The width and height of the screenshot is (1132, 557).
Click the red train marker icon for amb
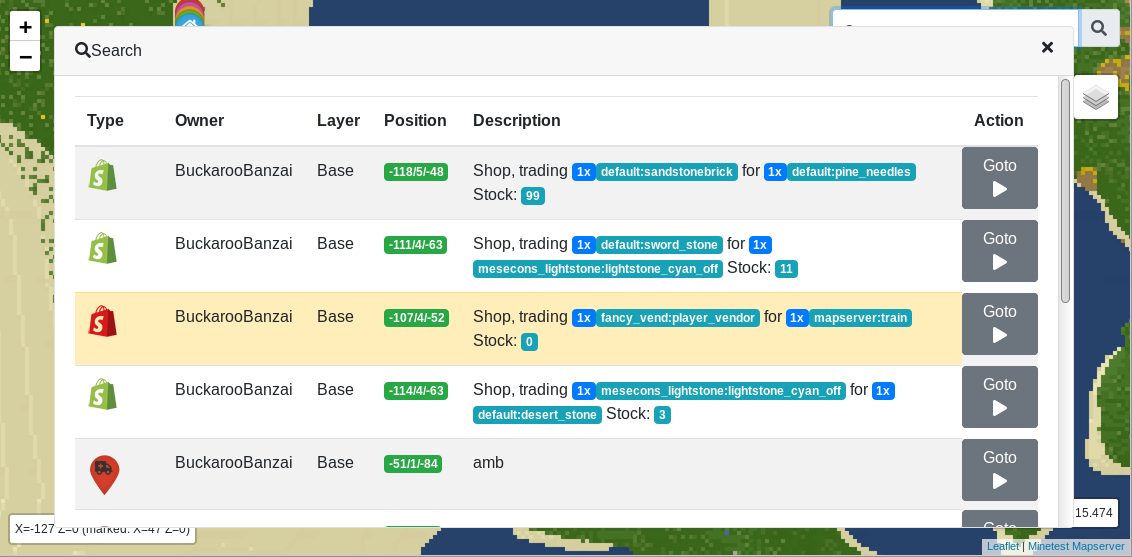click(104, 475)
